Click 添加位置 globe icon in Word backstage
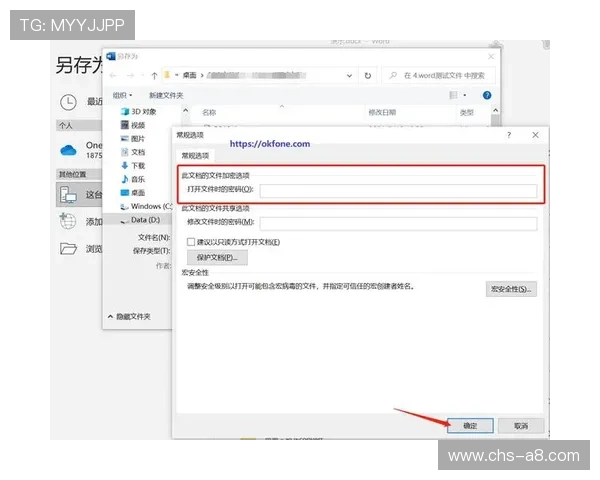 coord(68,221)
